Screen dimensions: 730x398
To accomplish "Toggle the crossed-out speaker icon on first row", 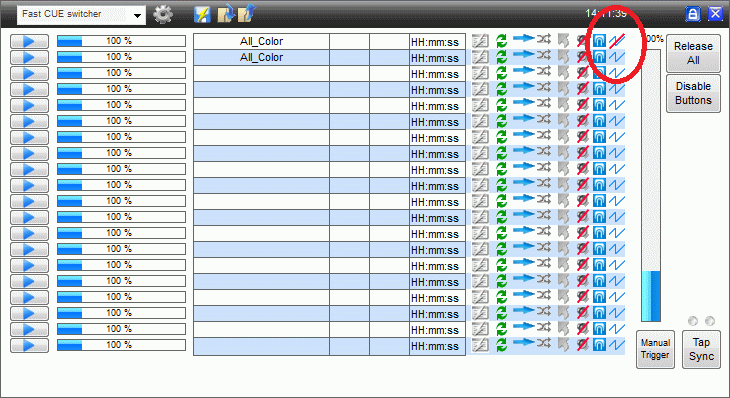I will point(582,41).
